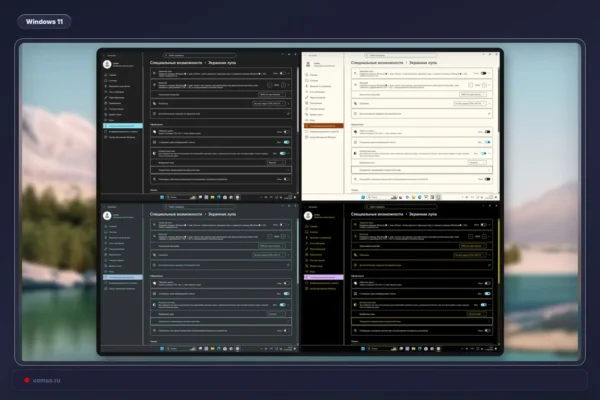The image size is (600, 400).
Task: Click Start button on light cream window taskbar
Action: click(x=363, y=198)
